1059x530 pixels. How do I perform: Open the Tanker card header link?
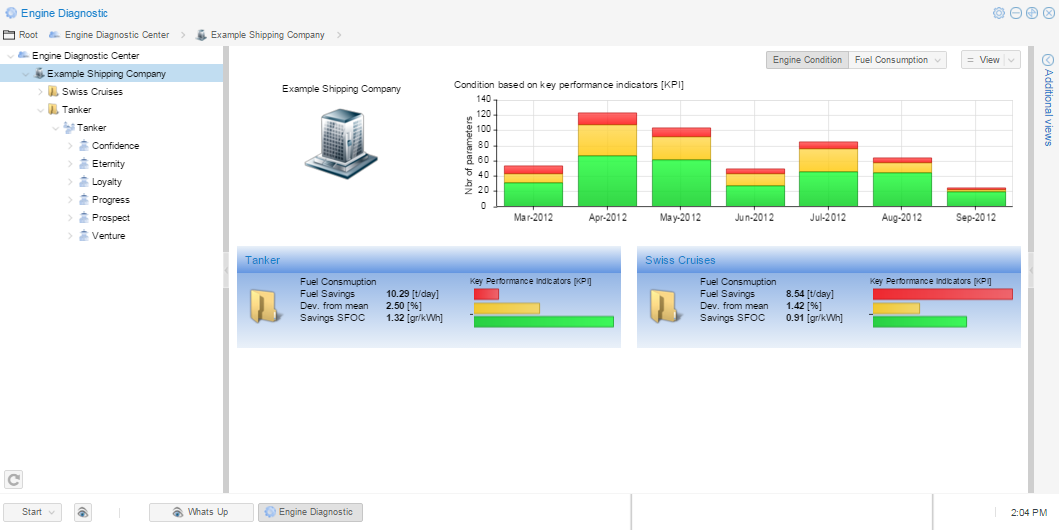[263, 260]
